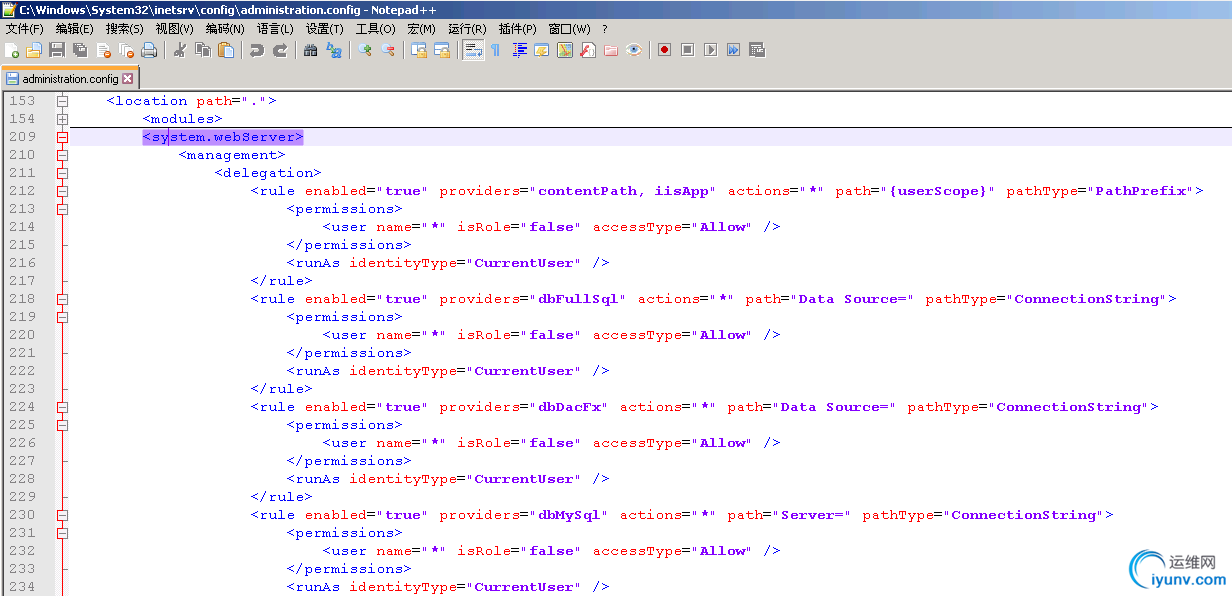This screenshot has width=1232, height=596.
Task: Click the Save All icon
Action: click(80, 50)
